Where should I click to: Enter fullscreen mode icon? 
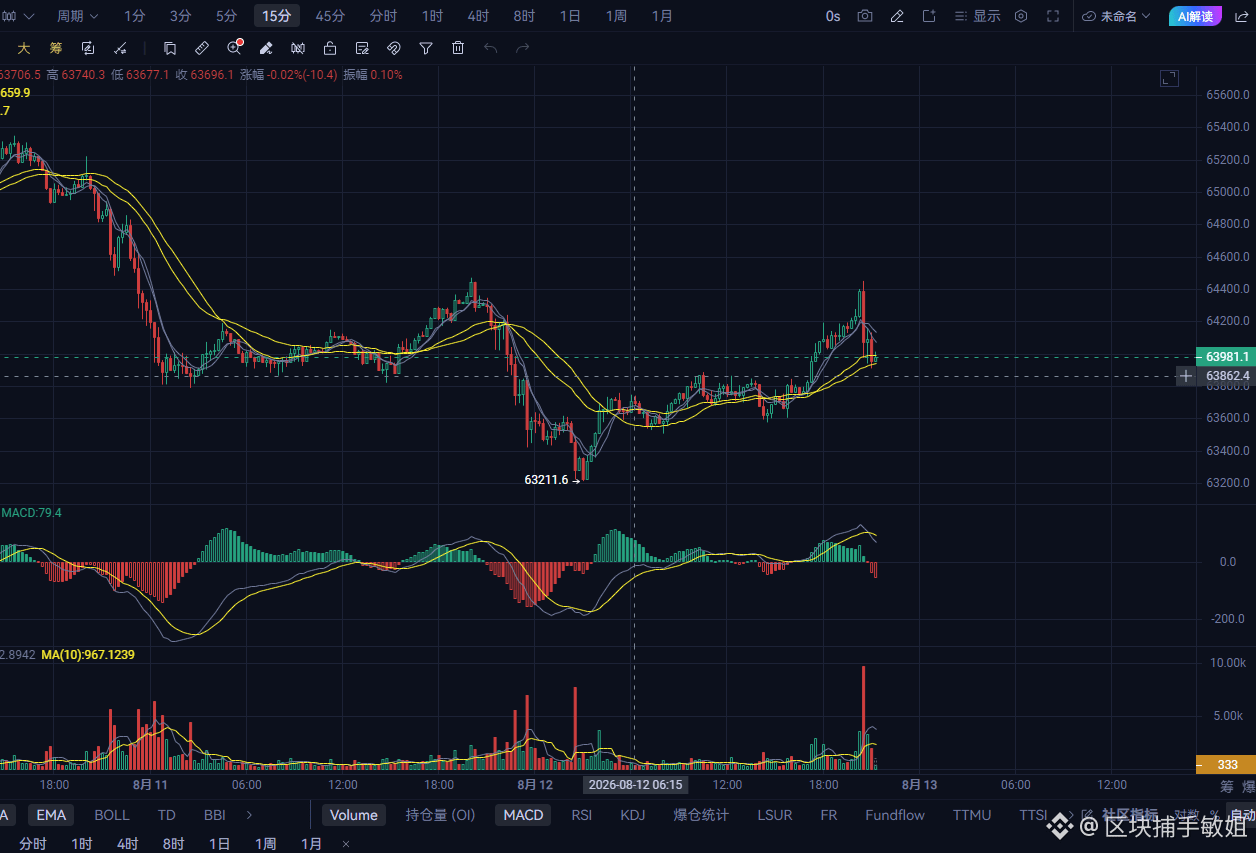coord(1053,16)
